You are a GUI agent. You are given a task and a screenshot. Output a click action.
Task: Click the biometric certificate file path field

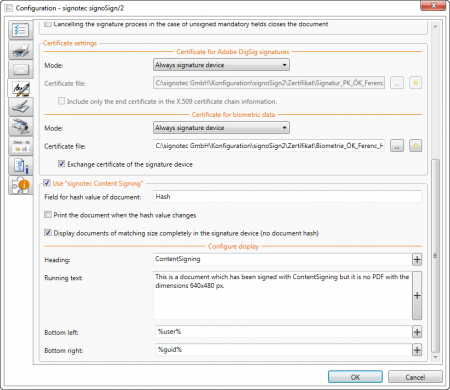(x=269, y=146)
